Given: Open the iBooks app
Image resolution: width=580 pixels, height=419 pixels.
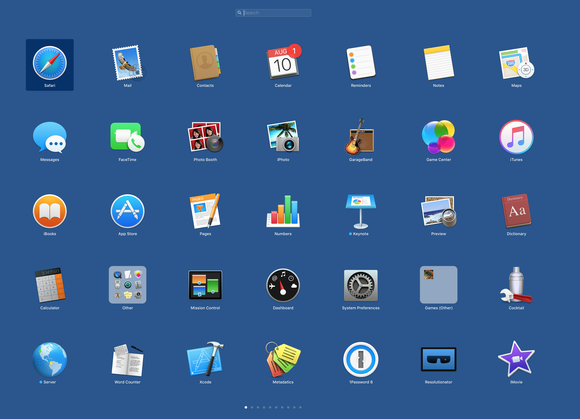Looking at the screenshot, I should pos(50,211).
